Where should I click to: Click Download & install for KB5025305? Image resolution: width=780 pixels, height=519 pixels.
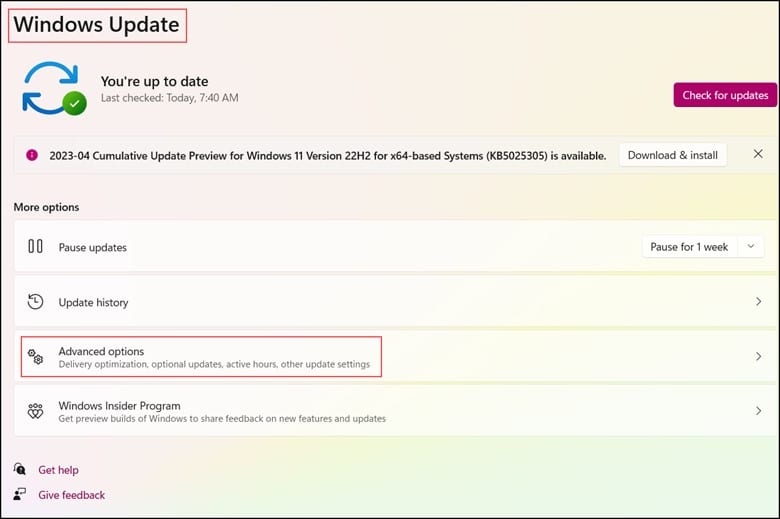tap(673, 155)
